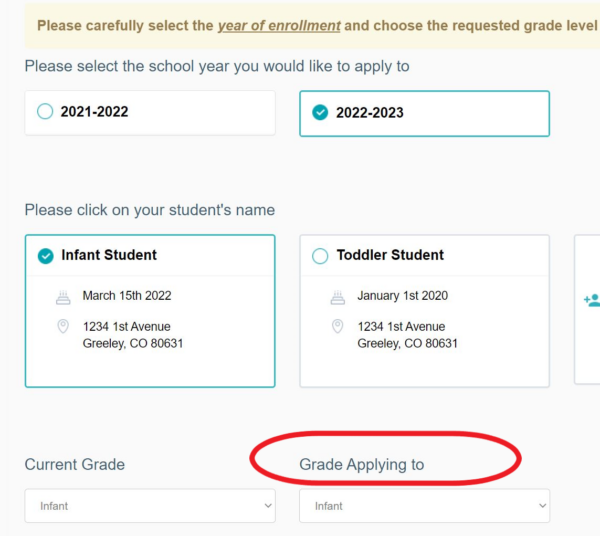Click birthday cake icon on Infant Student card
The height and width of the screenshot is (536, 600).
pos(64,297)
